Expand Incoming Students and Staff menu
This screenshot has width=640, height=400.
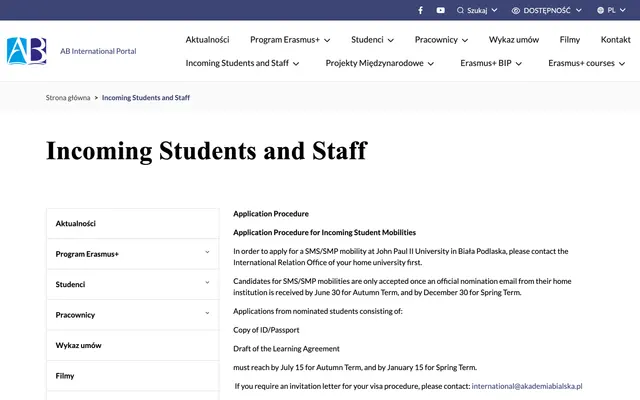click(242, 63)
